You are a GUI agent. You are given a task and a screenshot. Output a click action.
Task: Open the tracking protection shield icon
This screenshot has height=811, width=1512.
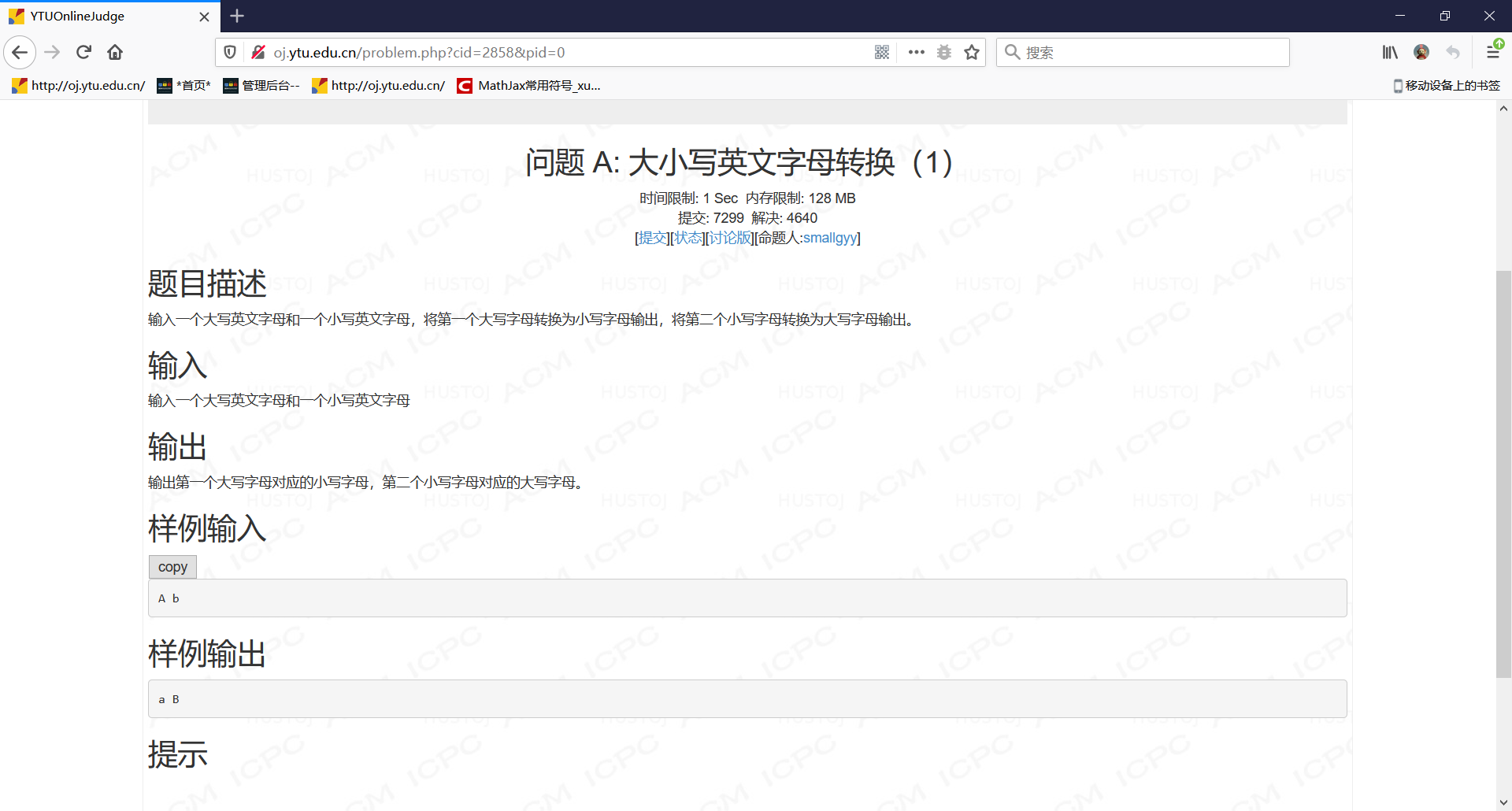(x=230, y=53)
